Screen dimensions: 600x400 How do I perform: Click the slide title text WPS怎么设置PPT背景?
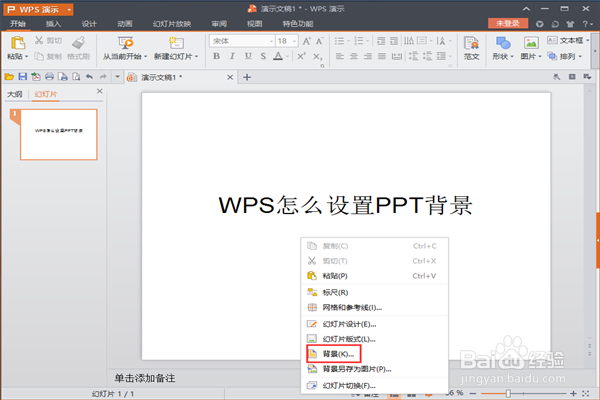[x=346, y=205]
